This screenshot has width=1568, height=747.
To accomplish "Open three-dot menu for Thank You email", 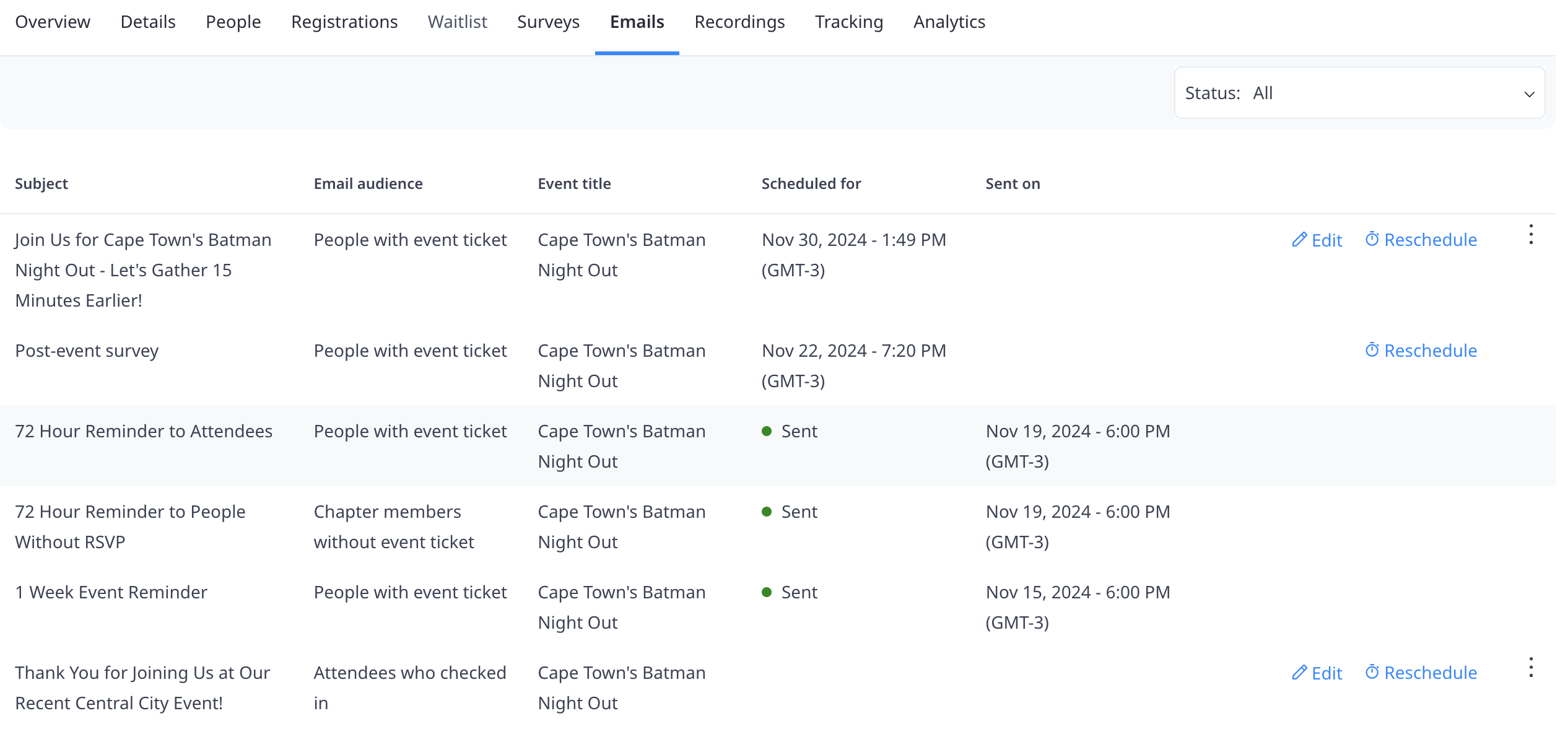I will point(1530,668).
